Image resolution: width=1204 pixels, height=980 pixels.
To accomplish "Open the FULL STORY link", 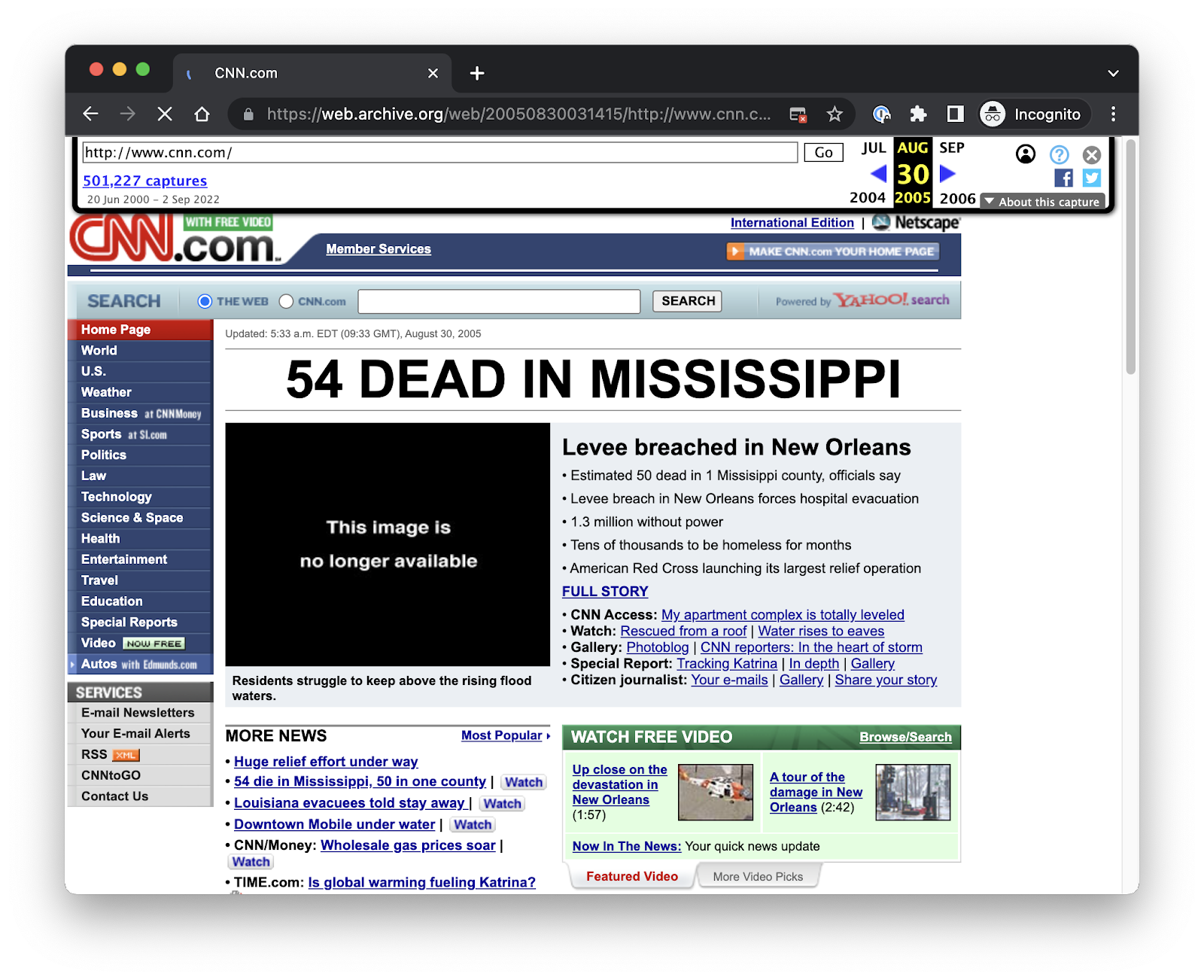I will point(605,592).
